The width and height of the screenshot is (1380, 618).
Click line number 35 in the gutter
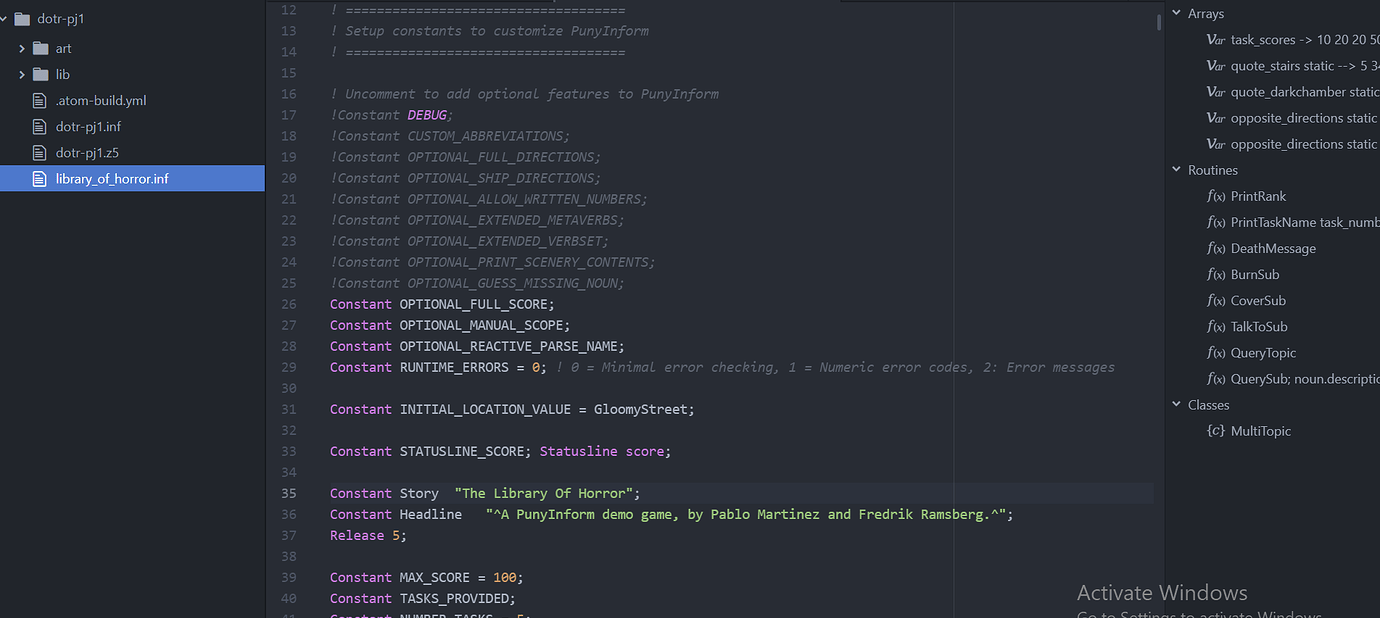(288, 493)
